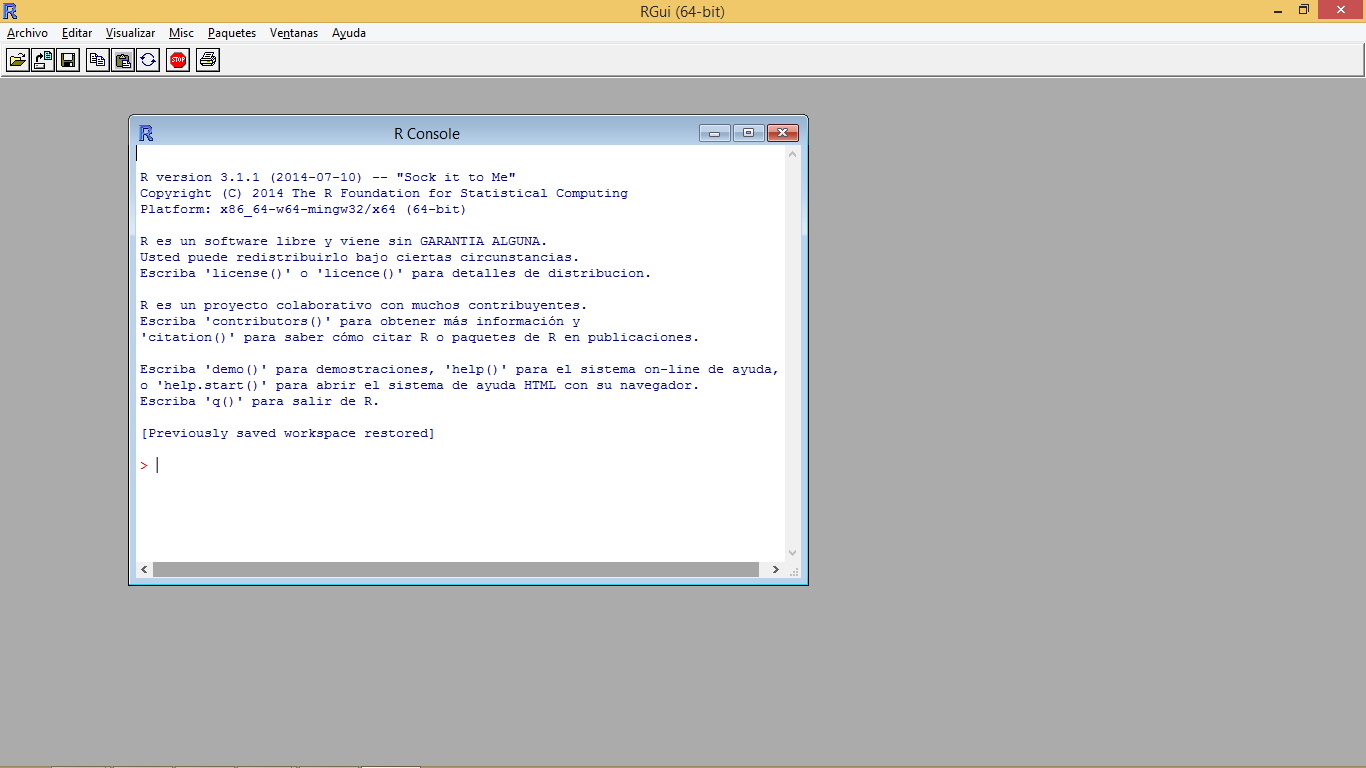Image resolution: width=1366 pixels, height=768 pixels.
Task: Click the "Copyright (C) 2014" line
Action: point(384,193)
